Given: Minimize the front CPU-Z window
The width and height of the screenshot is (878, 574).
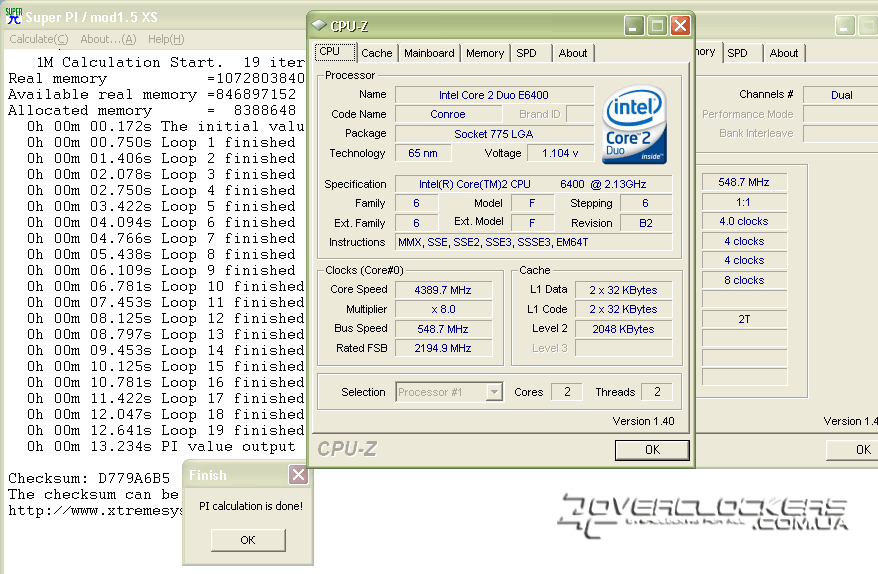Looking at the screenshot, I should (634, 26).
